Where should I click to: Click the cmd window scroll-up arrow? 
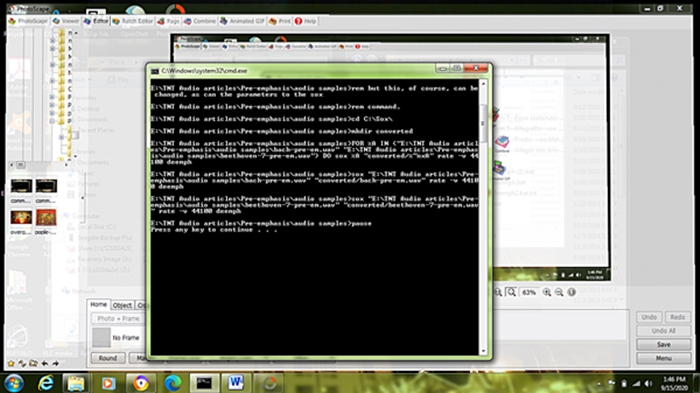pyautogui.click(x=483, y=84)
